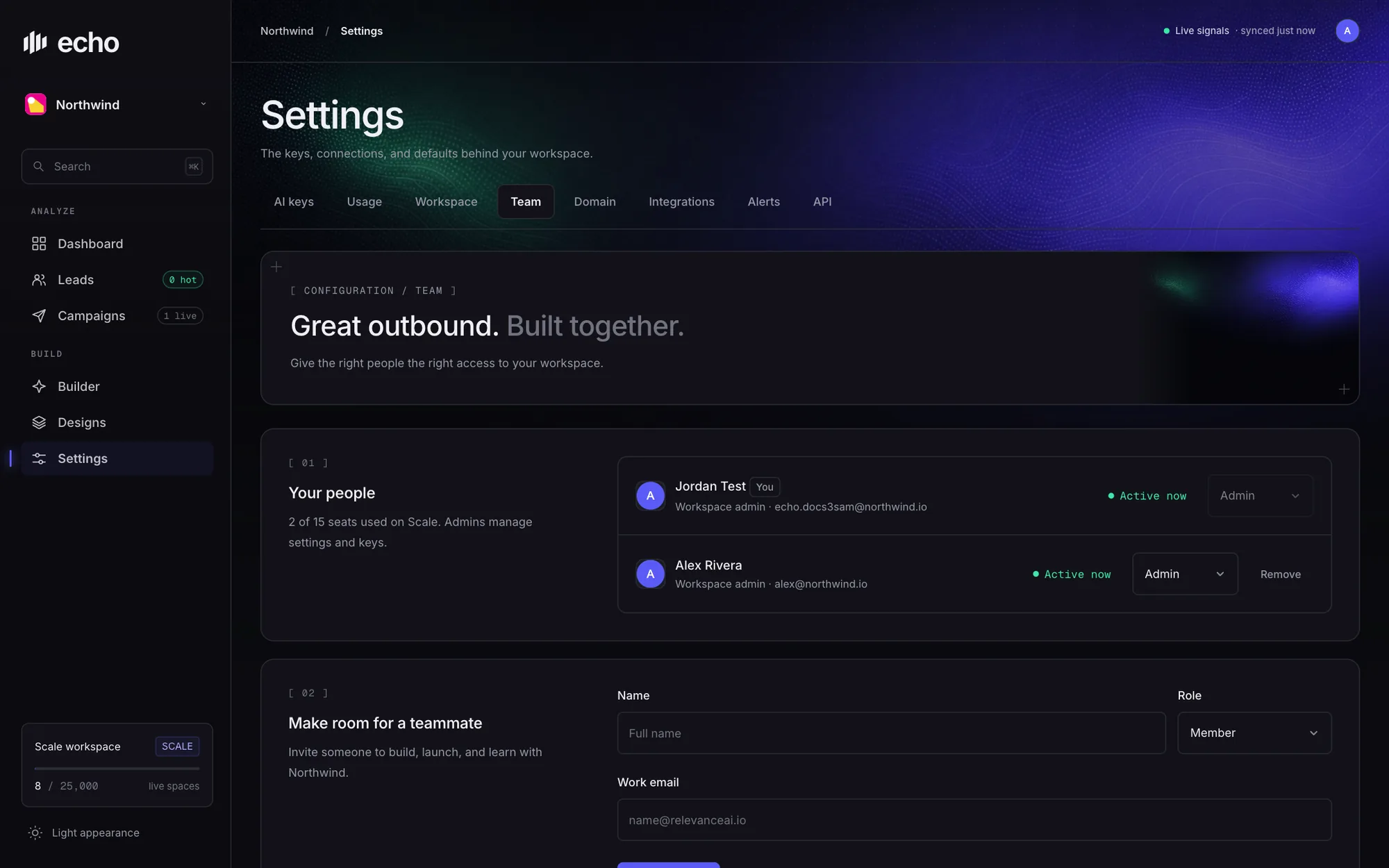Open the Member role dropdown for invite

pos(1254,733)
